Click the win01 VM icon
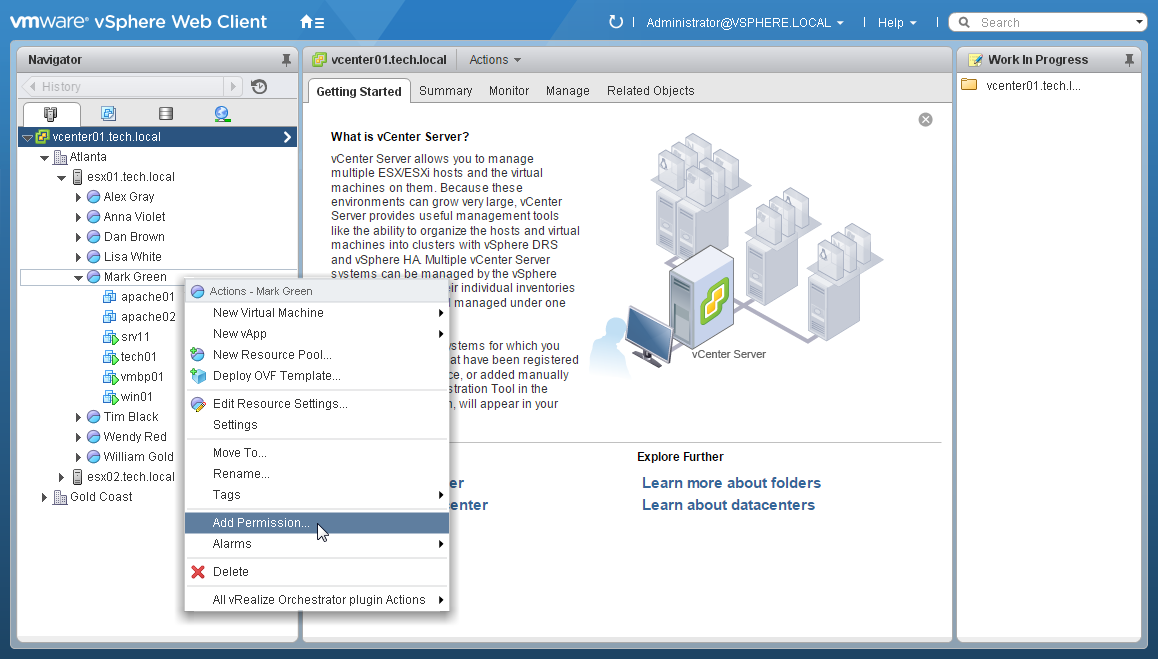This screenshot has width=1158, height=659. point(110,397)
